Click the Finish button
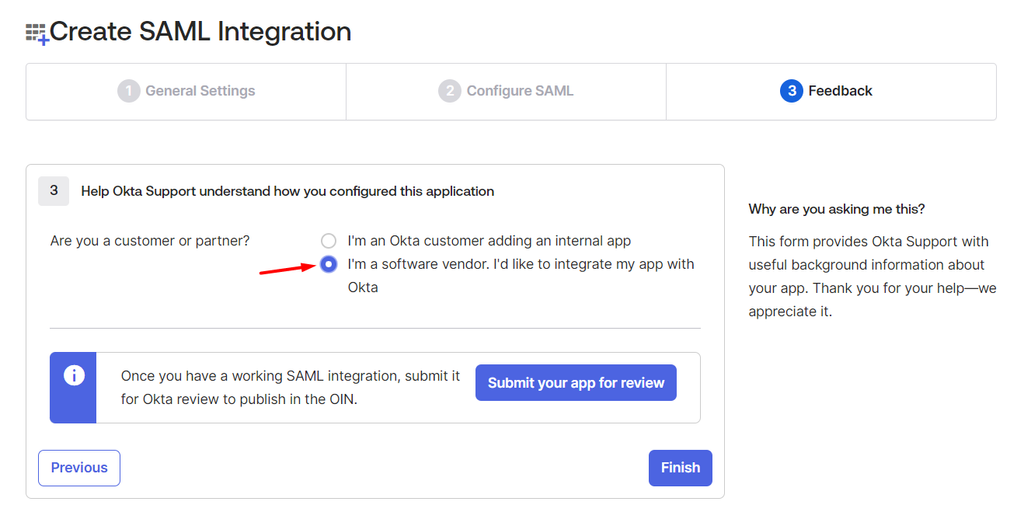 tap(680, 468)
